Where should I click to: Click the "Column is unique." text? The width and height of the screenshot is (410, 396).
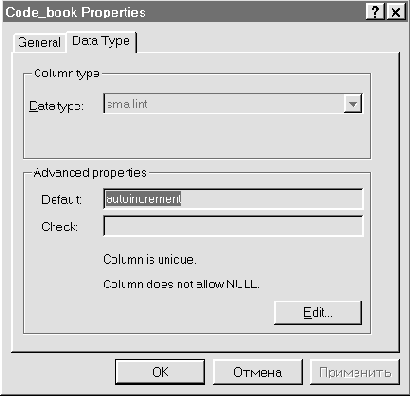pos(150,259)
